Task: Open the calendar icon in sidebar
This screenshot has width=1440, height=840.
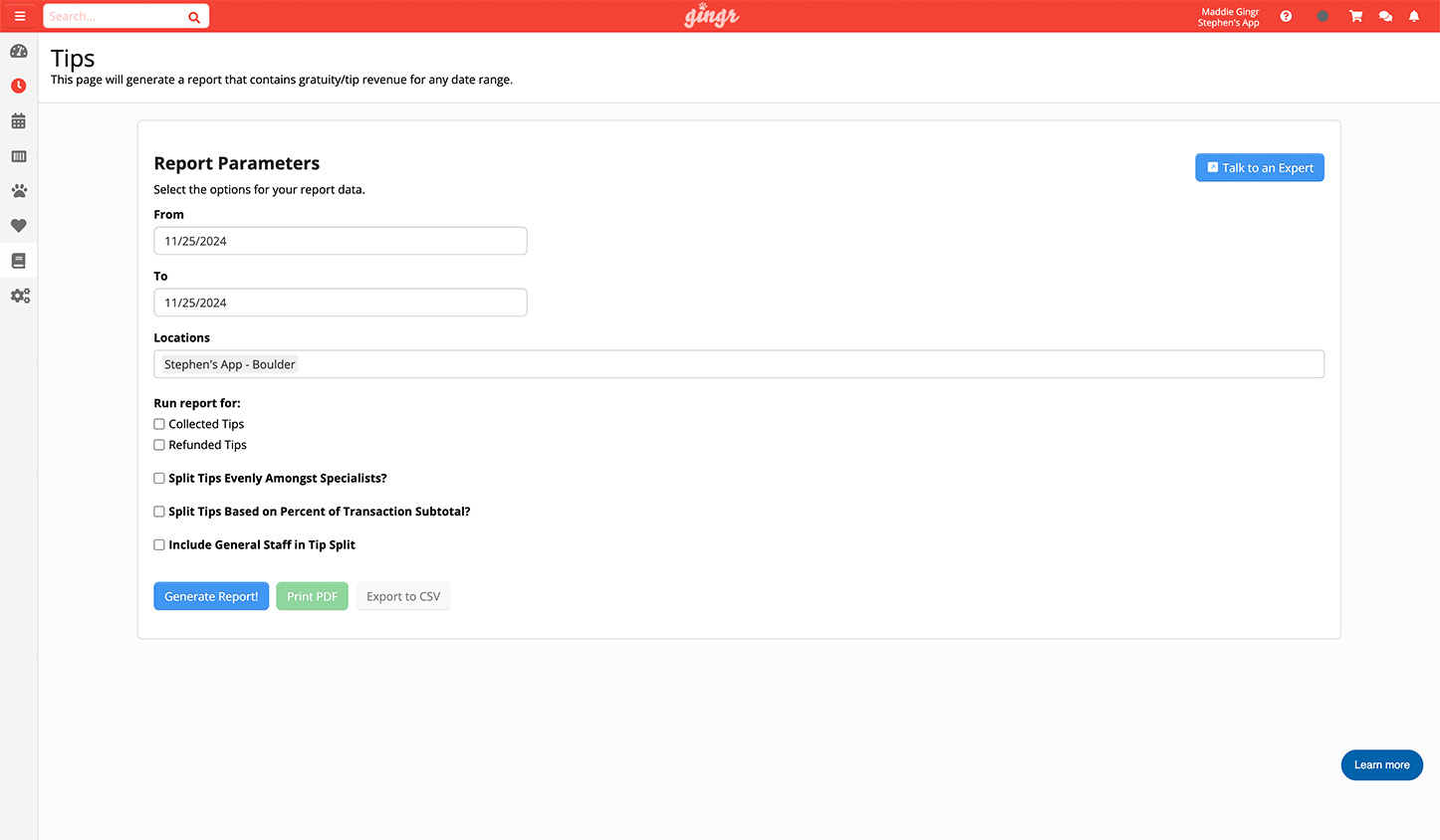Action: click(x=19, y=121)
